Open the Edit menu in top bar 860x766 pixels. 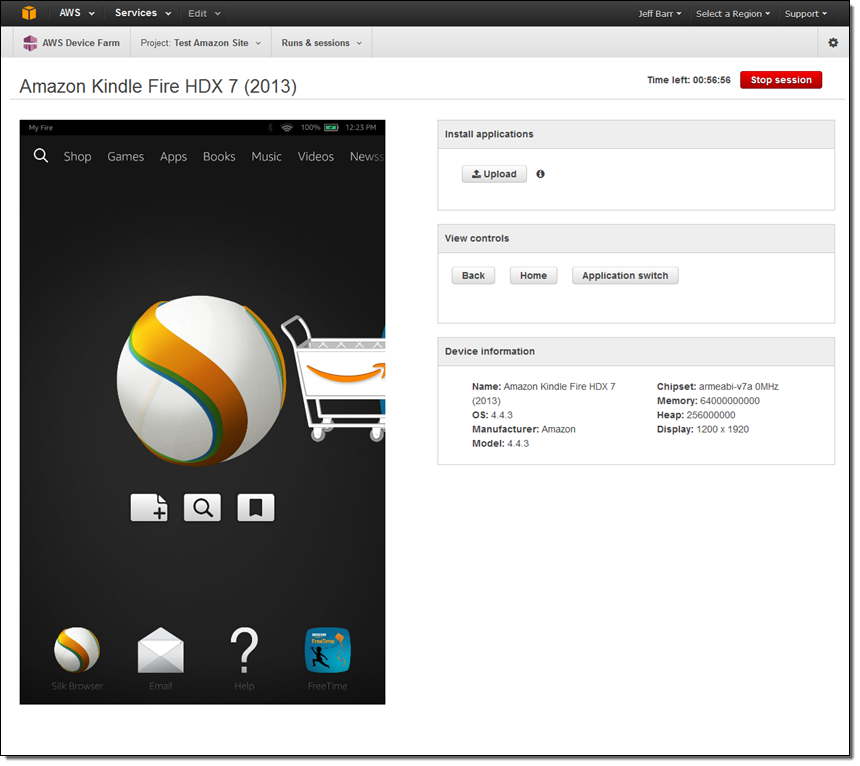coord(204,13)
